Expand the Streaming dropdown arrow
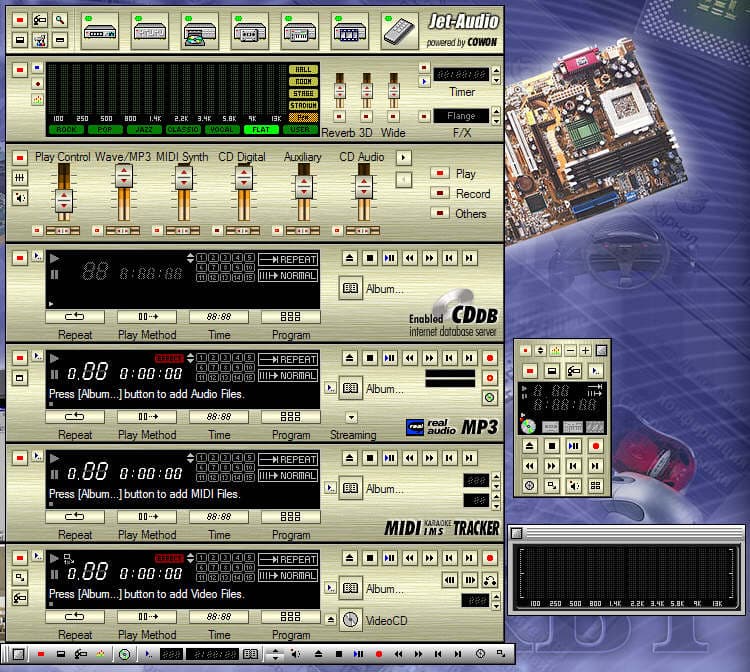Image resolution: width=750 pixels, height=672 pixels. [351, 417]
